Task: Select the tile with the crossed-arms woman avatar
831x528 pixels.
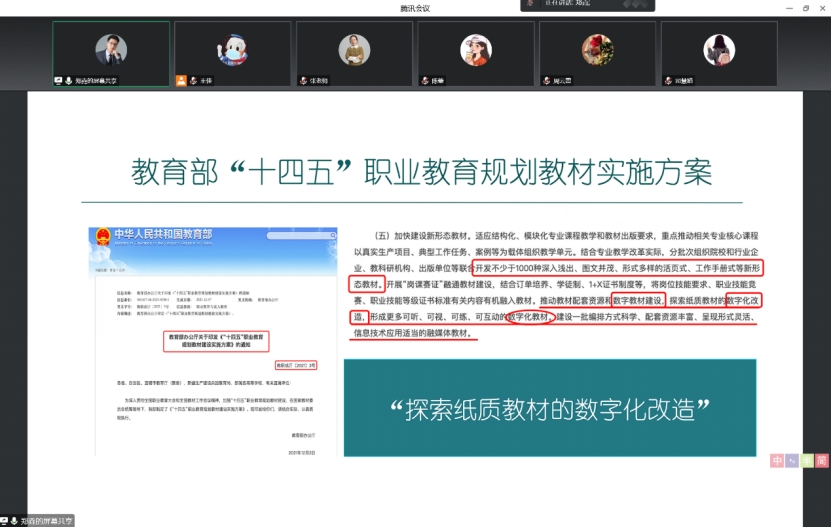Action: pos(354,54)
